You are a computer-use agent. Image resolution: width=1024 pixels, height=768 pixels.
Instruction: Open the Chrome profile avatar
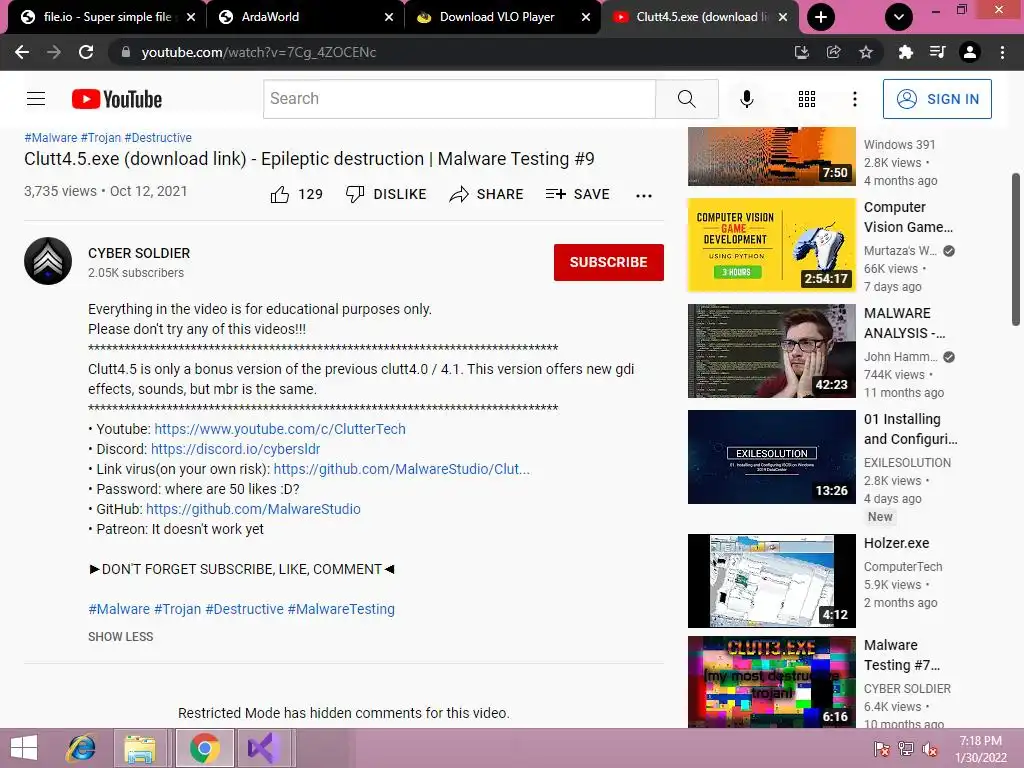970,52
